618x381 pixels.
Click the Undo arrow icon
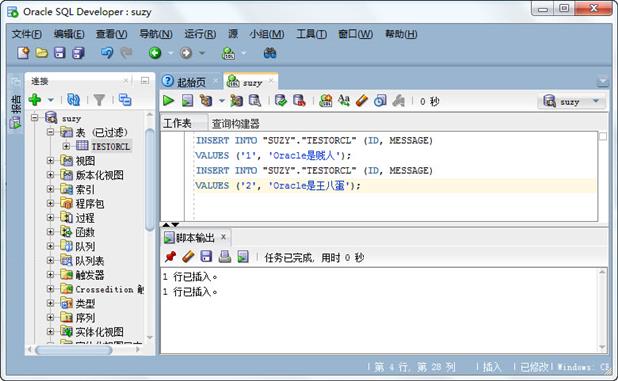click(106, 53)
